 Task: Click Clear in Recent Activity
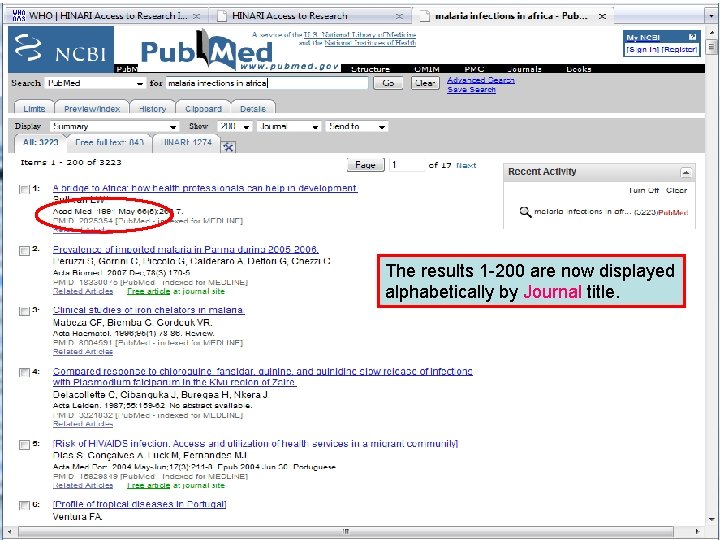pyautogui.click(x=676, y=190)
